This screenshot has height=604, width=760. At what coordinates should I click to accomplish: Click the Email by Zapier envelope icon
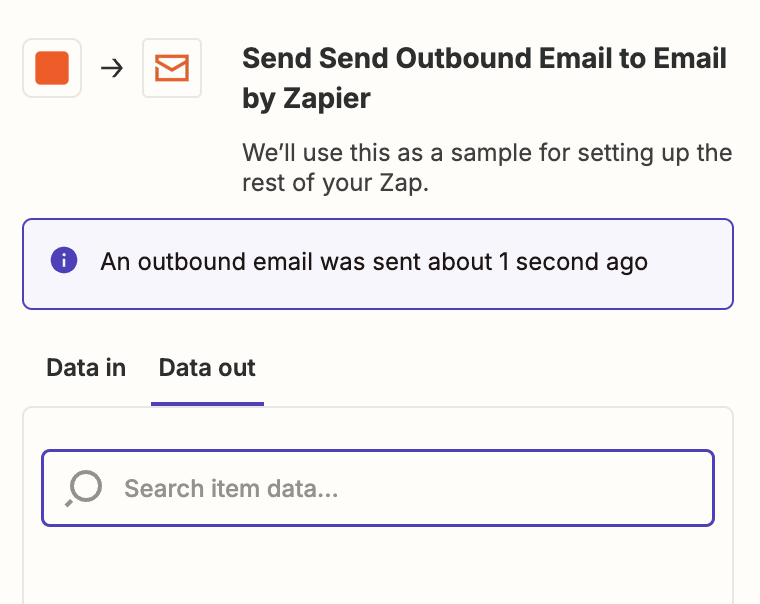point(172,68)
